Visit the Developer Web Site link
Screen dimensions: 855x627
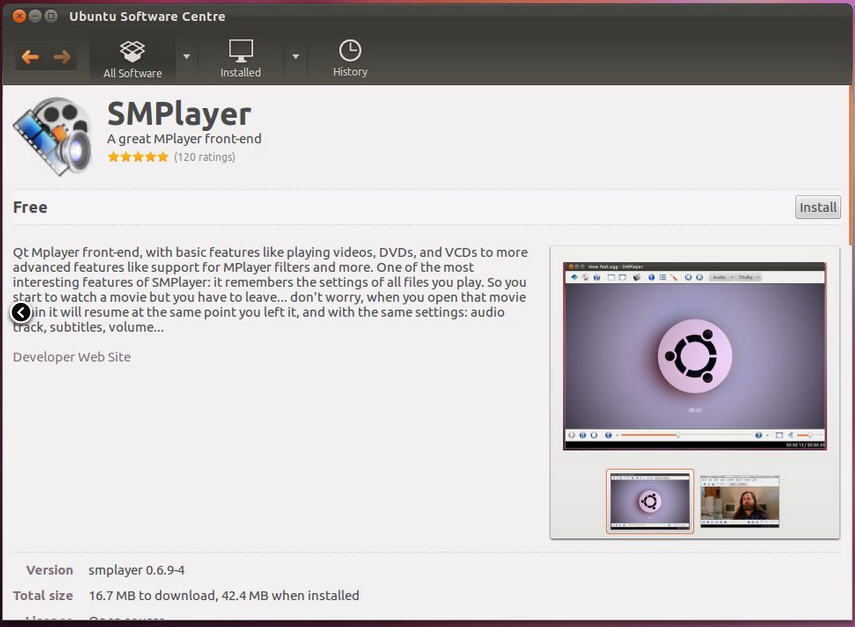(x=72, y=357)
